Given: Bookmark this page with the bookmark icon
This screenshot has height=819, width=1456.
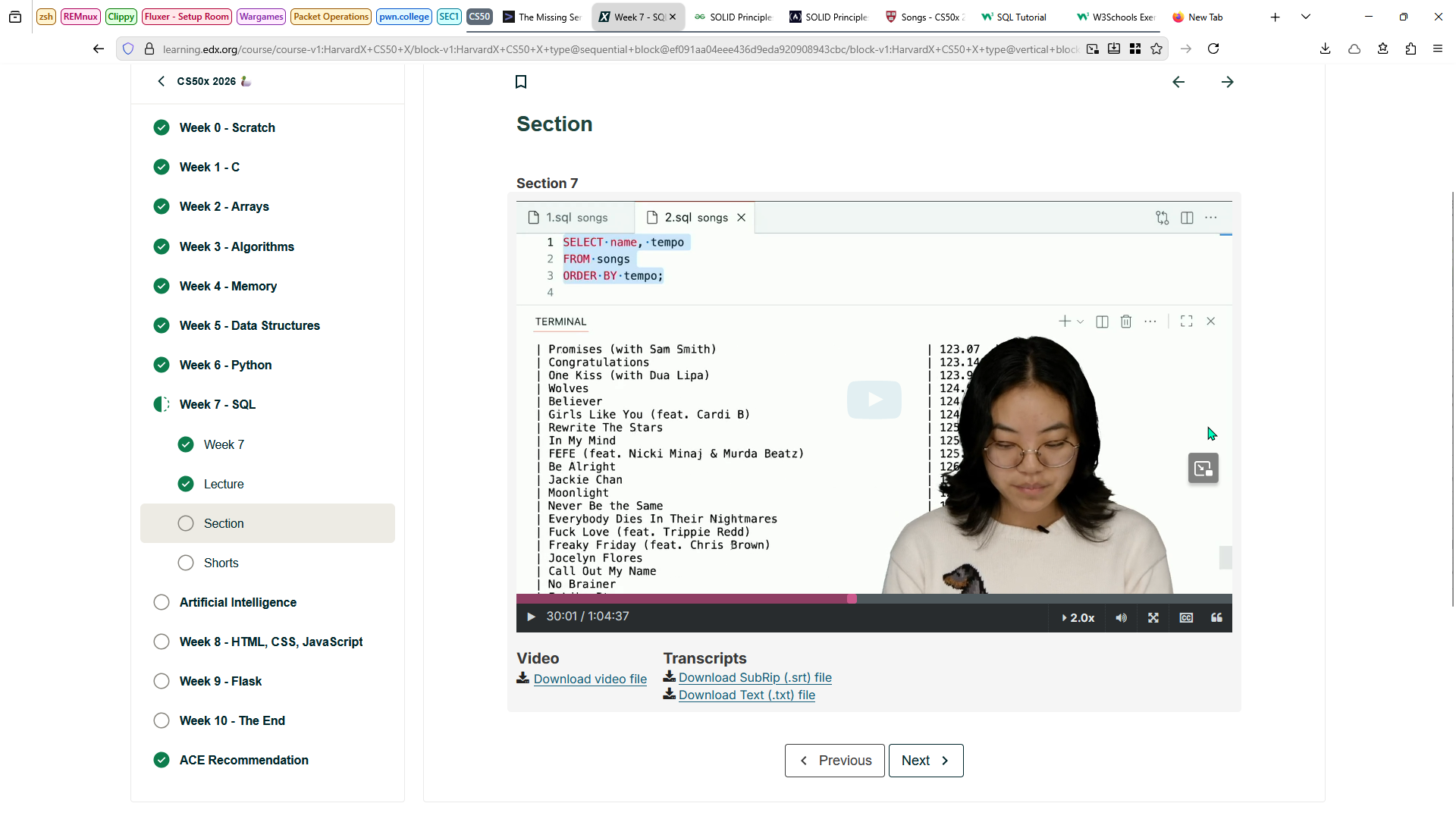Looking at the screenshot, I should tap(521, 82).
